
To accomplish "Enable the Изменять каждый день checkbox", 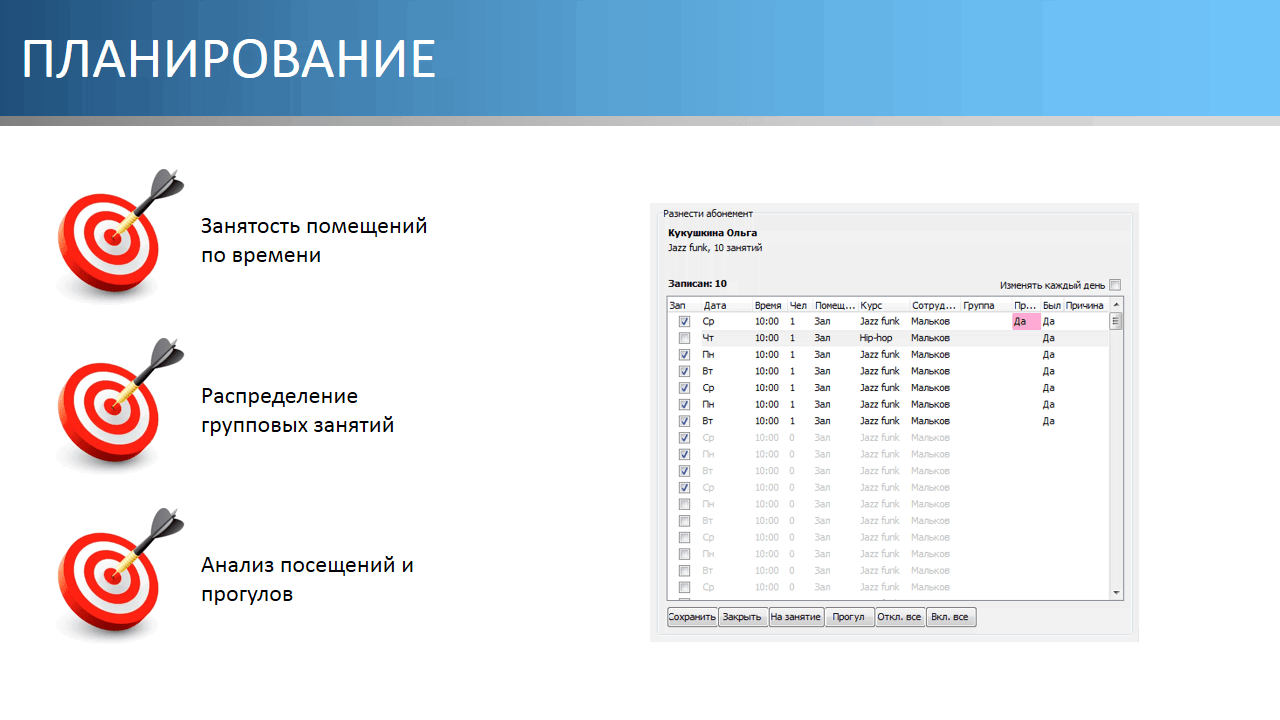I will pyautogui.click(x=1115, y=285).
